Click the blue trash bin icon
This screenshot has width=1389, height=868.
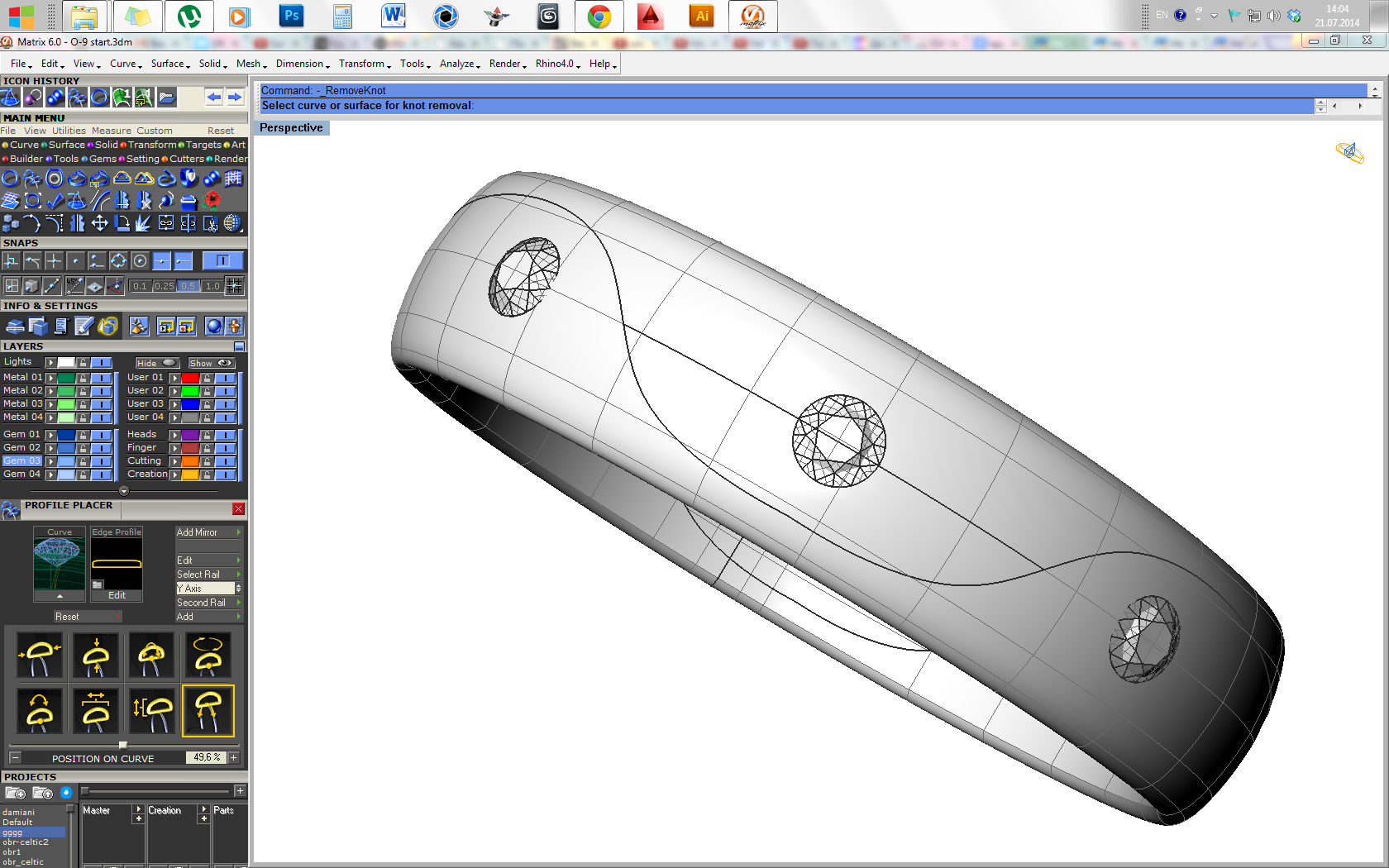click(x=189, y=200)
